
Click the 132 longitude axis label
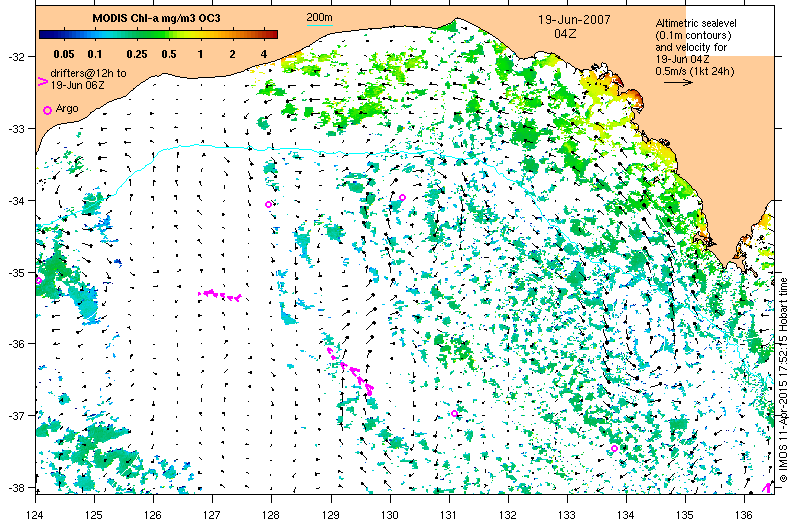pyautogui.click(x=508, y=513)
